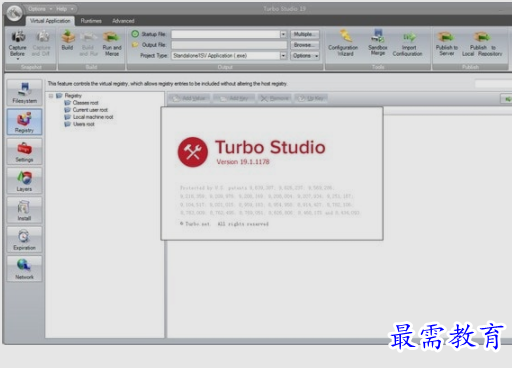Open the Install sidebar panel

24,210
